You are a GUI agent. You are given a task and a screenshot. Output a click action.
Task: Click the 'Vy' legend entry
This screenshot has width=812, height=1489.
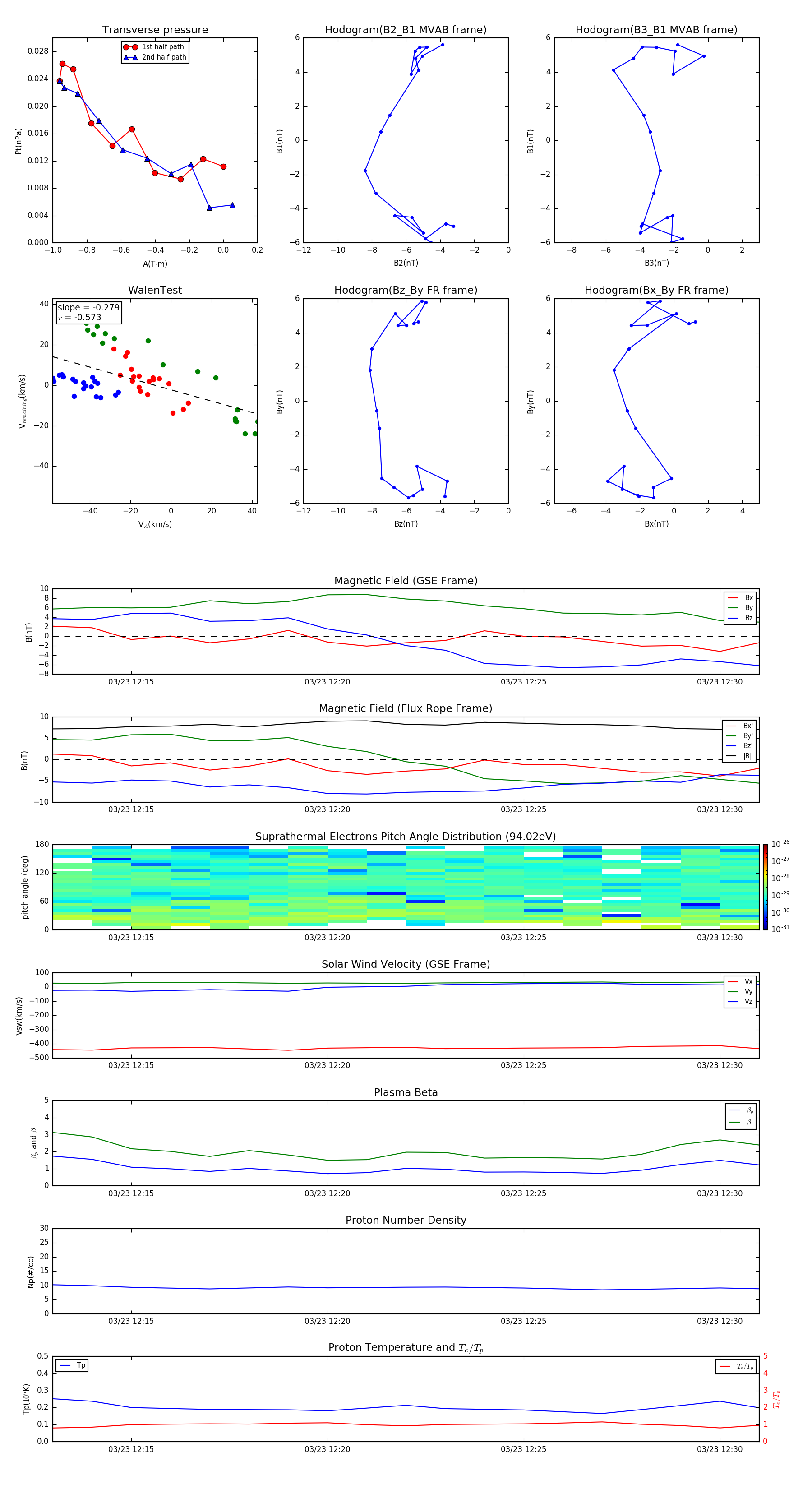[x=740, y=991]
